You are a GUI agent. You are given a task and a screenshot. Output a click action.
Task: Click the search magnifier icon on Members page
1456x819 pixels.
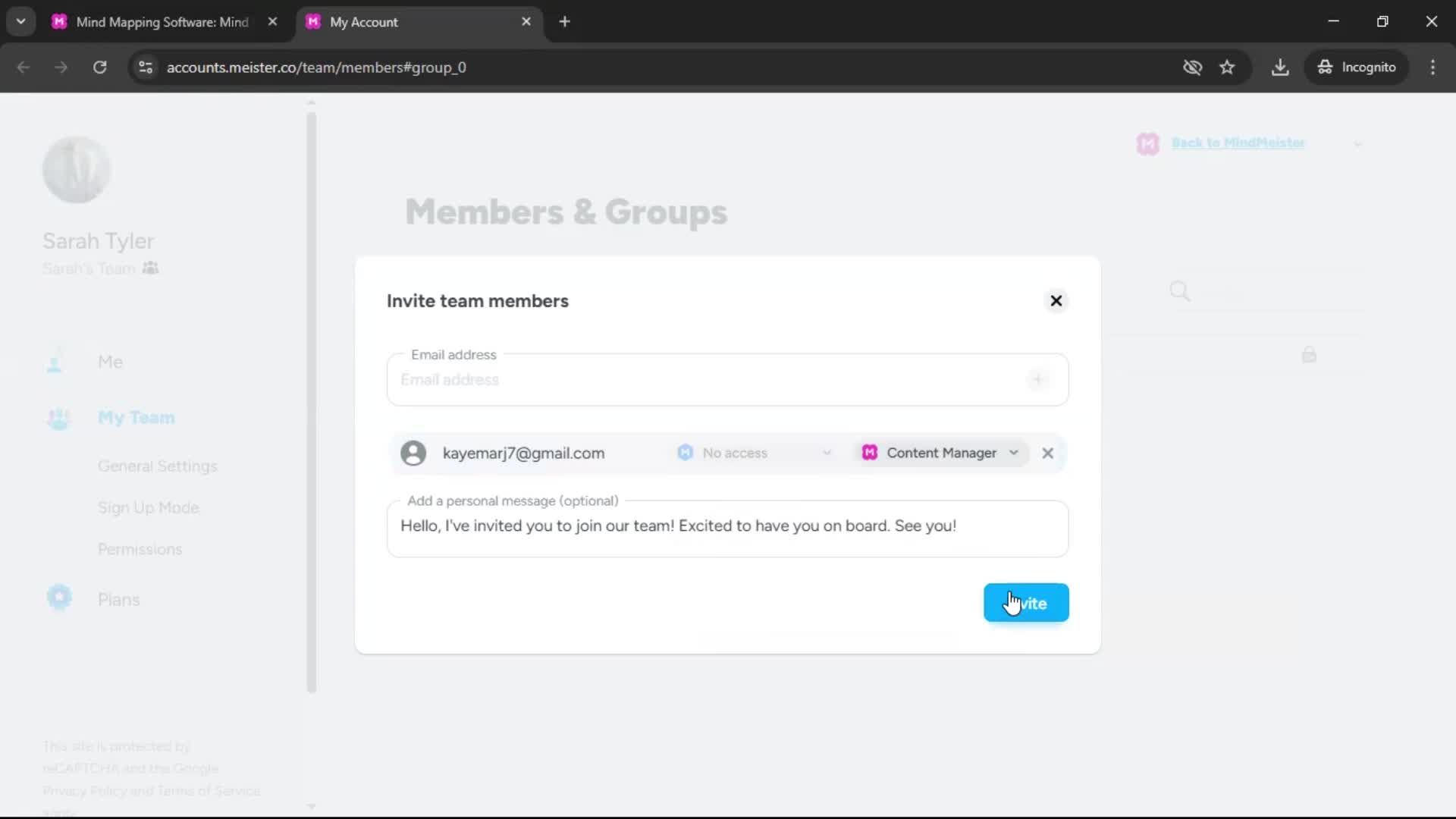(x=1179, y=291)
